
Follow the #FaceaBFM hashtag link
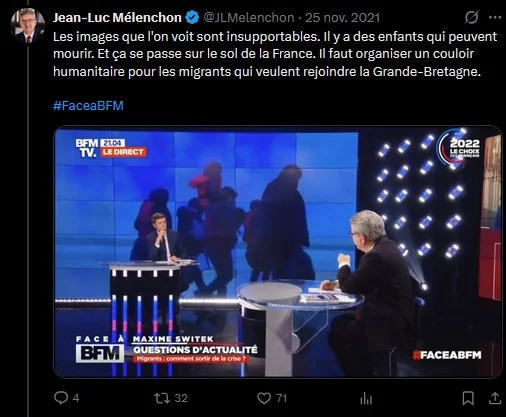tap(88, 106)
